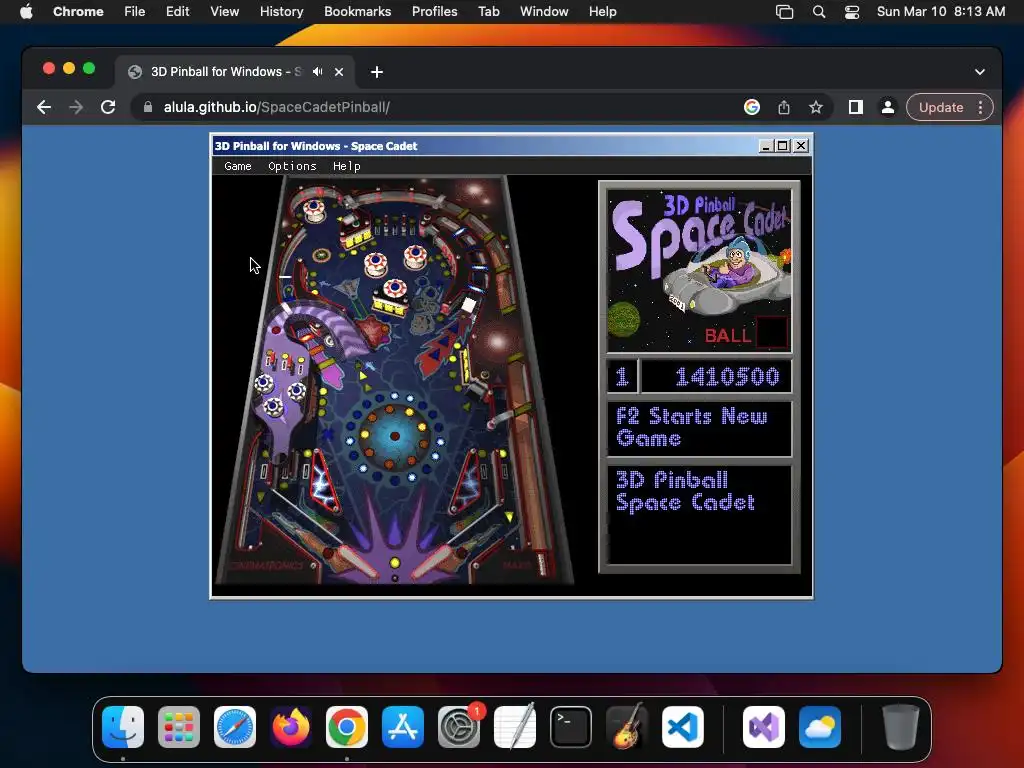
Task: Click the Space Cadet logo artwork
Action: 699,270
